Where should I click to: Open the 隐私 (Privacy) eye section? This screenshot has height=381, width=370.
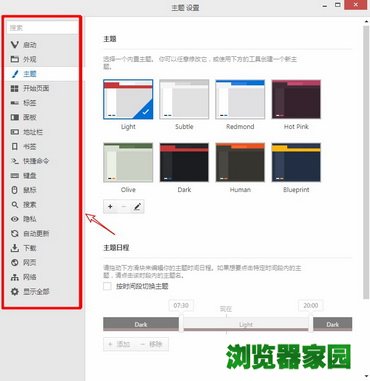[42, 219]
